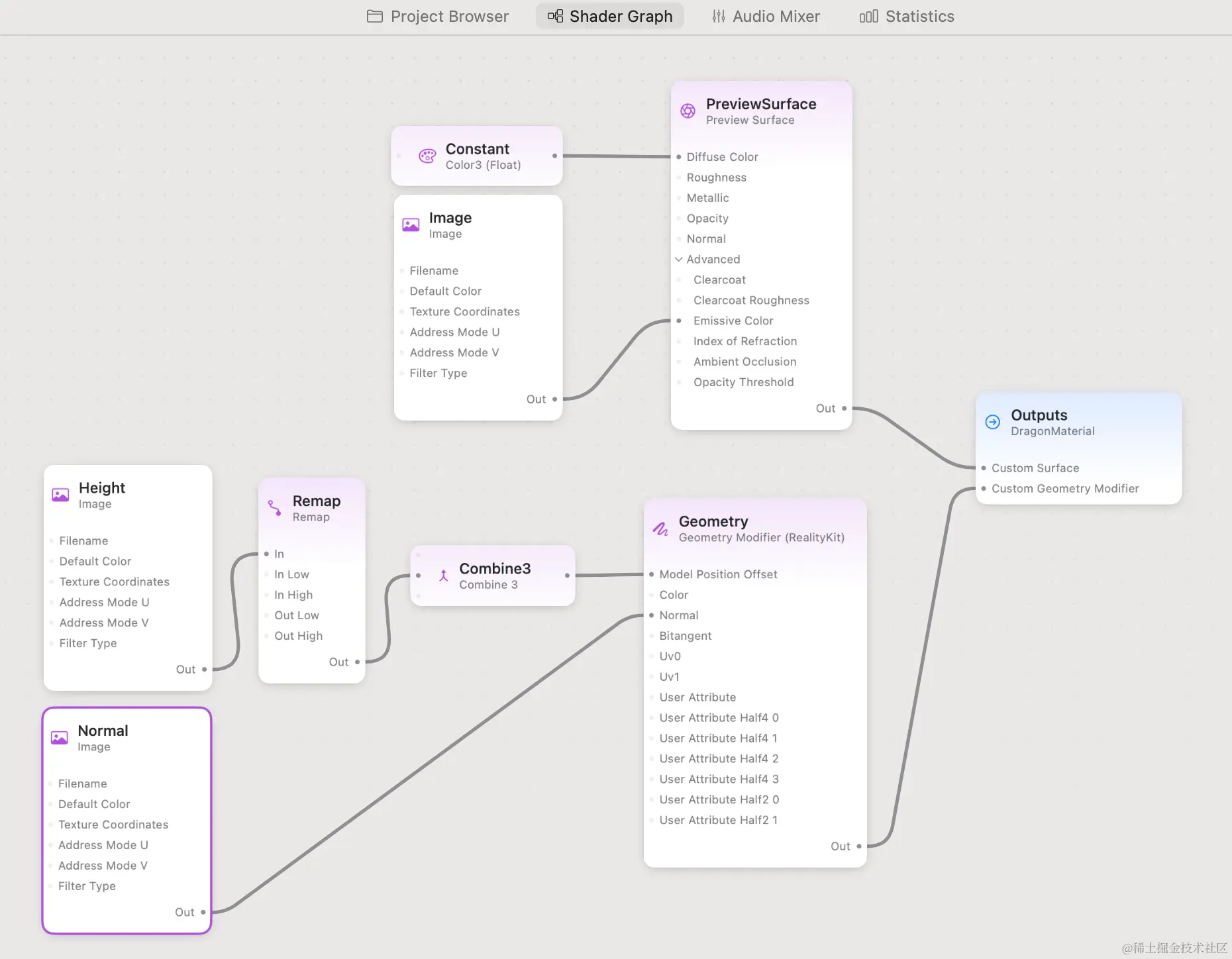Select the PreviewSurface node title

click(761, 104)
